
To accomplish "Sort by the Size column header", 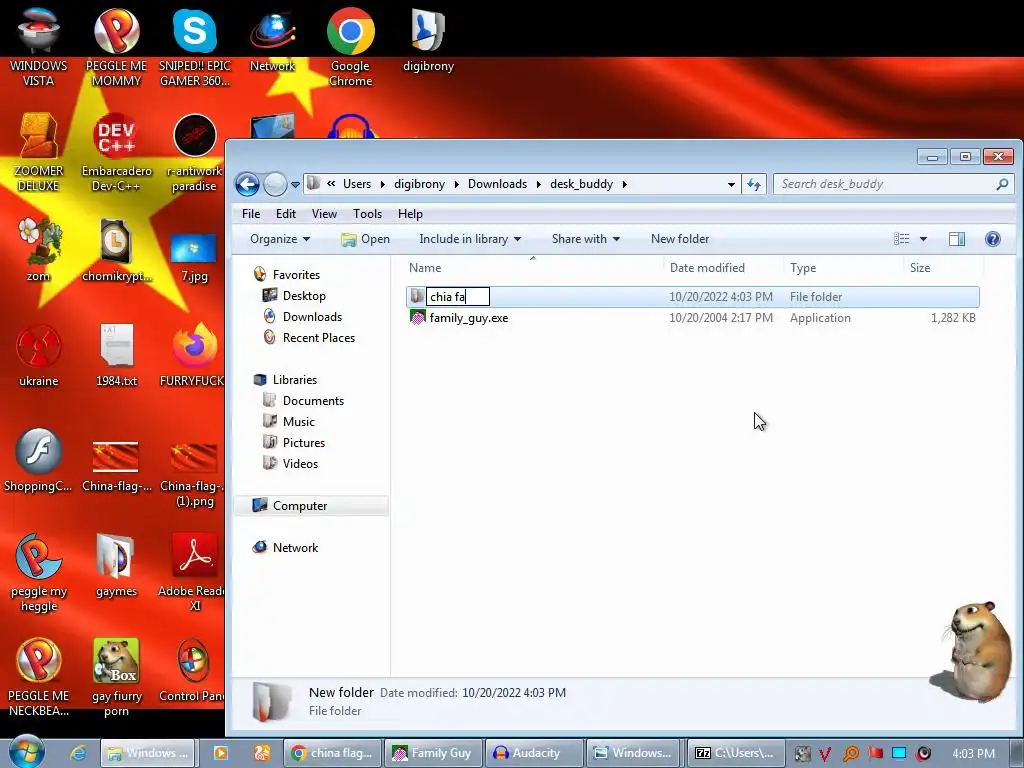I will (x=943, y=268).
